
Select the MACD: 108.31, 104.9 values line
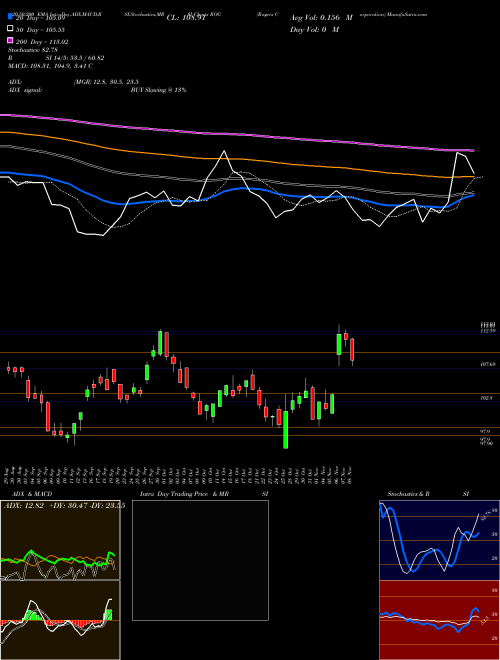tap(51, 66)
